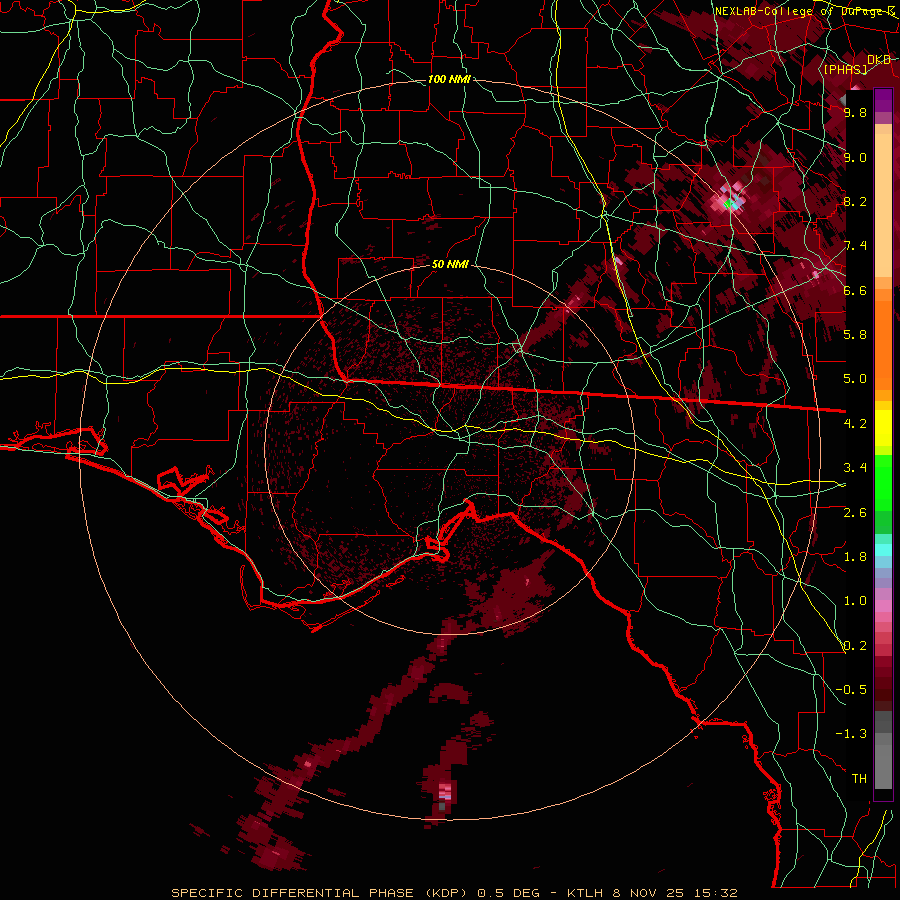Select the 0.2 value on the scale
Screen dimensions: 900x900
855,646
